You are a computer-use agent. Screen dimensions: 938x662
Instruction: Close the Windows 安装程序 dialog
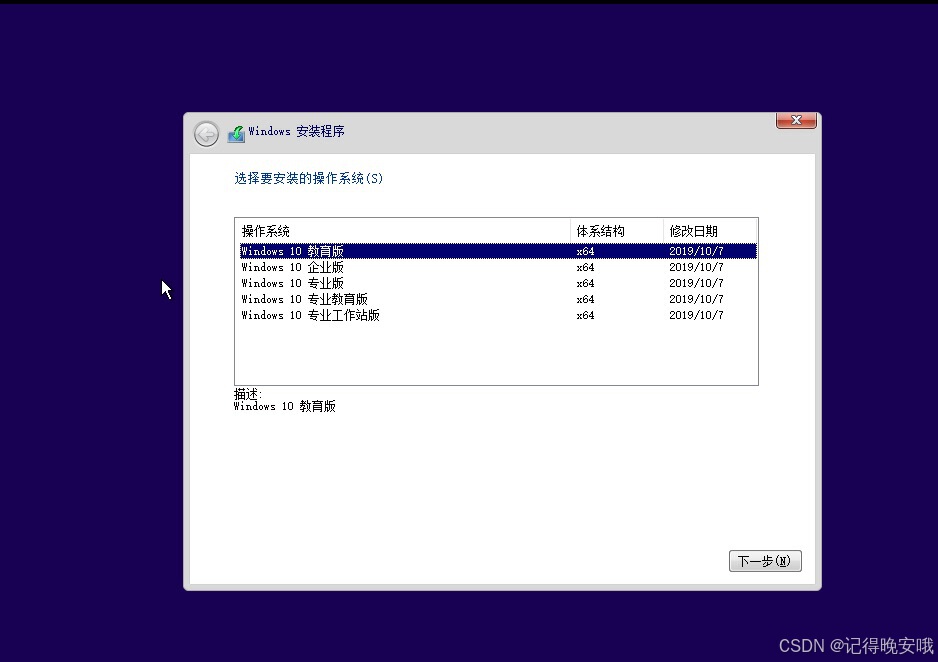pyautogui.click(x=796, y=120)
